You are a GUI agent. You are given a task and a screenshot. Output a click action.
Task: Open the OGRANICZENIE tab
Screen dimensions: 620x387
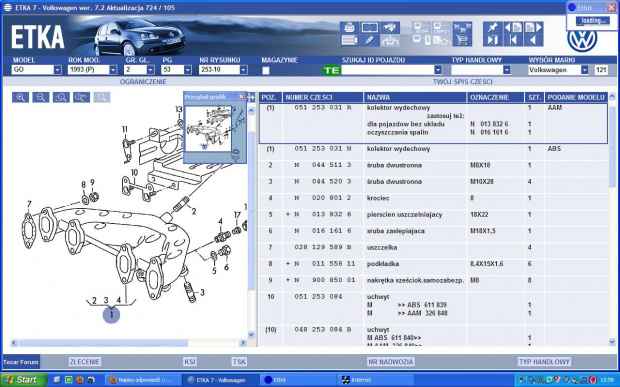[143, 82]
